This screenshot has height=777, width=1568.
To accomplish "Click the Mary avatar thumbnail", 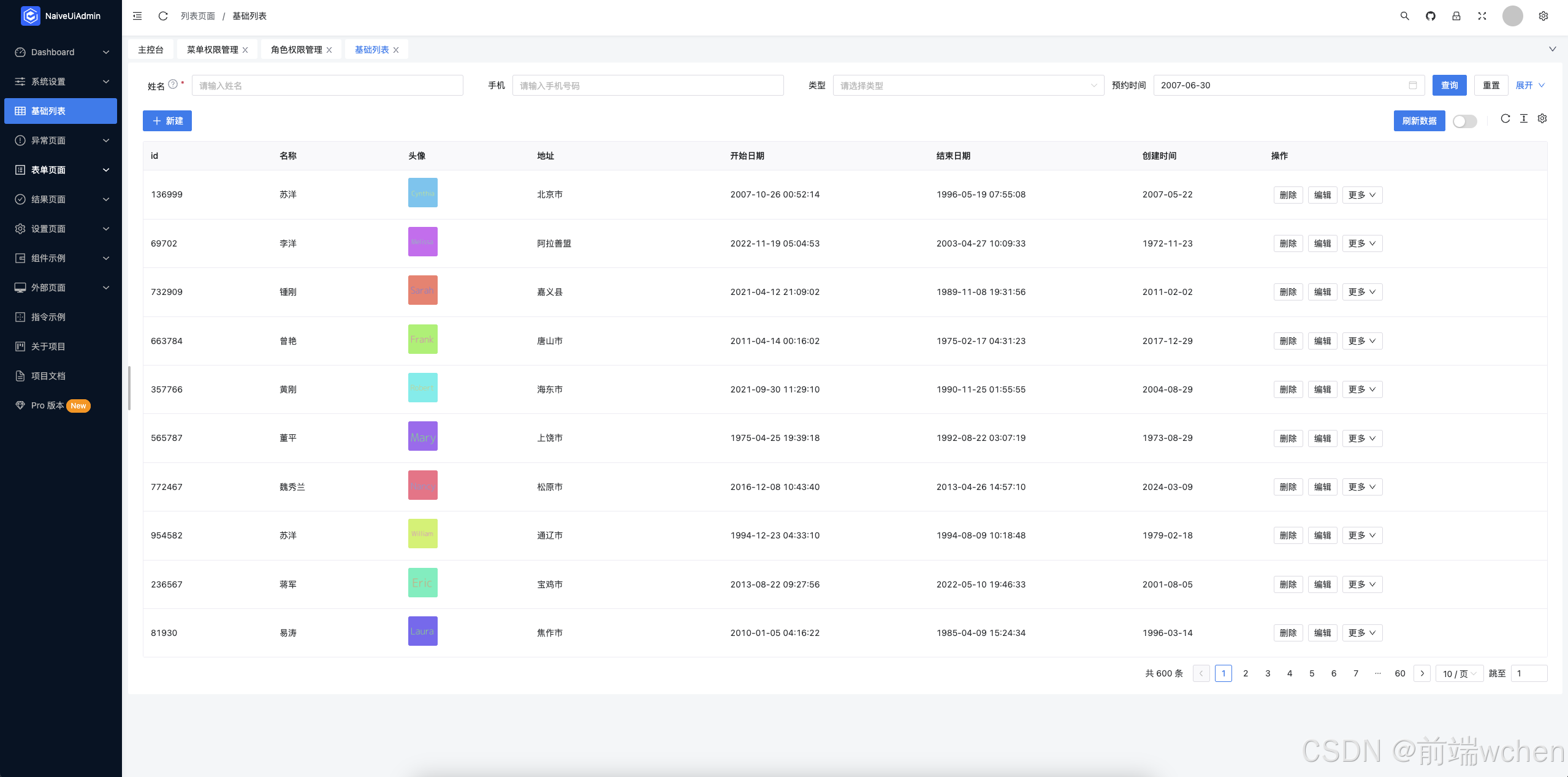I will 422,437.
